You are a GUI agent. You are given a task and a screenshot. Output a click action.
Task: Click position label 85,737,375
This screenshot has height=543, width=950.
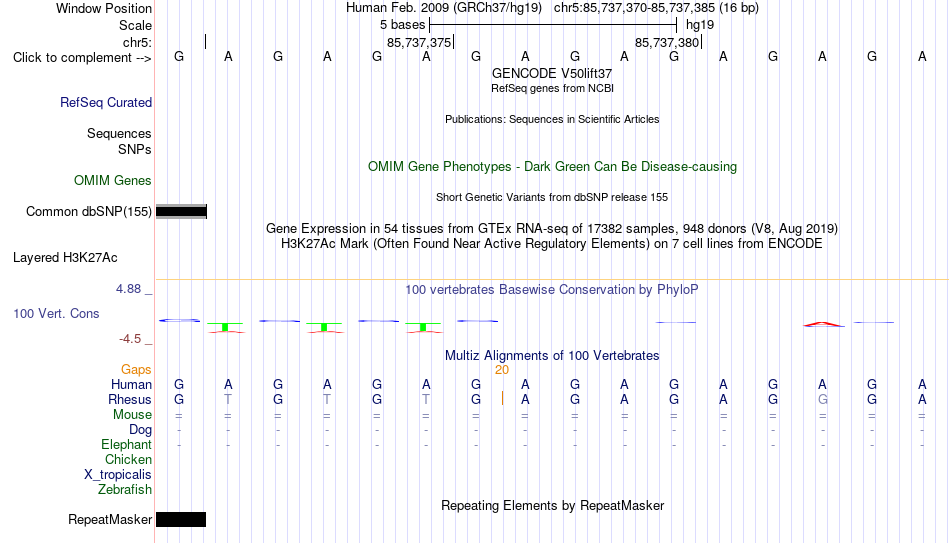coord(419,42)
